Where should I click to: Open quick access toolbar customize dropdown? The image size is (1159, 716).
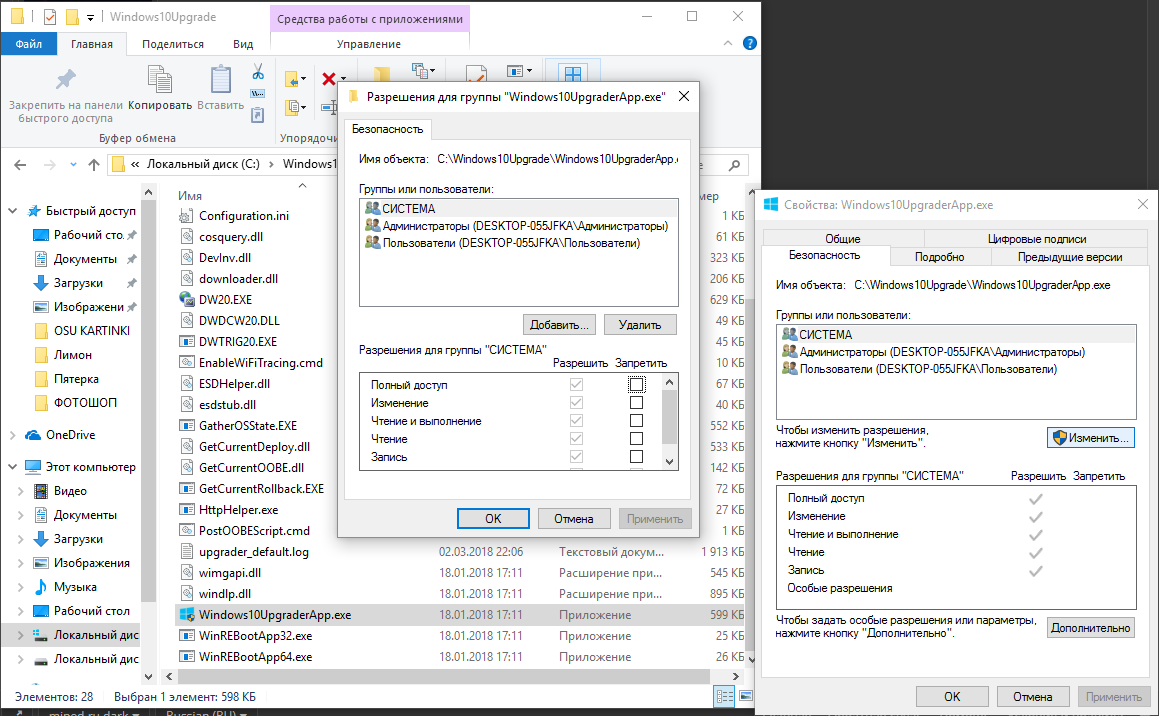tap(90, 16)
